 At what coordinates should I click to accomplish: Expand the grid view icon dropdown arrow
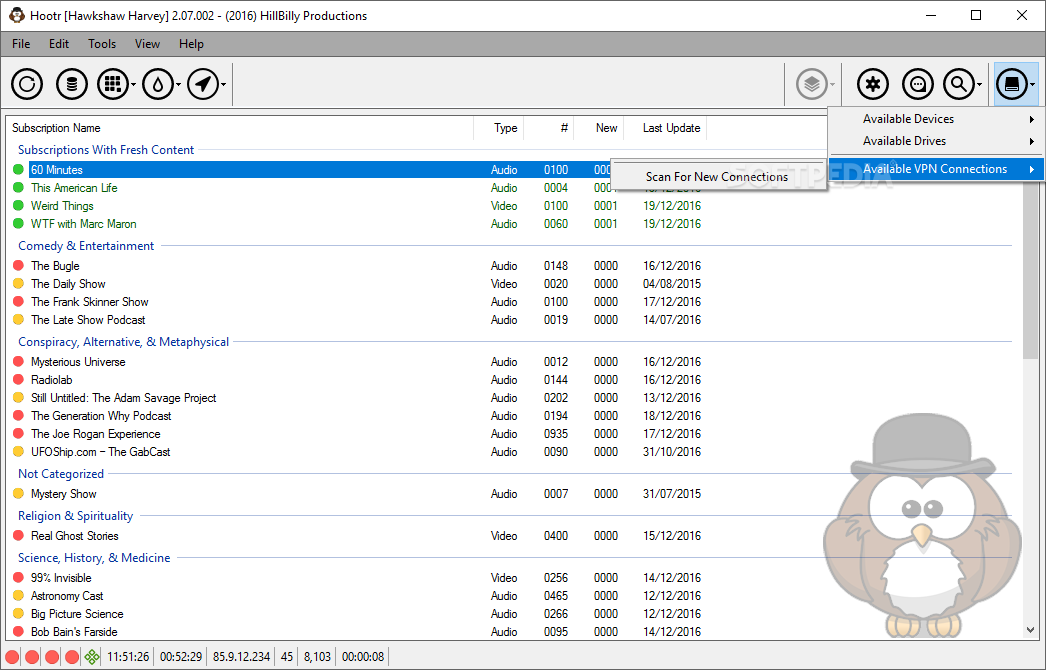(133, 85)
